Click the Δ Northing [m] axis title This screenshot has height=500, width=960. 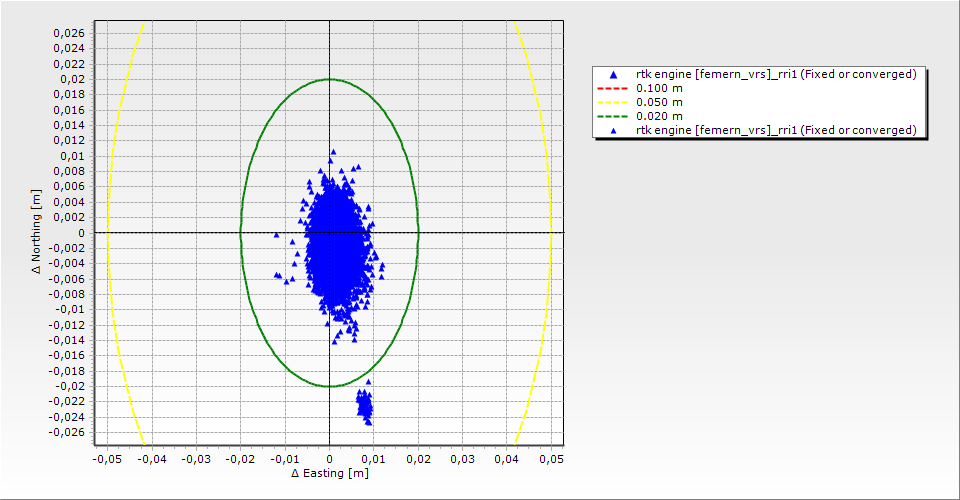click(x=37, y=232)
